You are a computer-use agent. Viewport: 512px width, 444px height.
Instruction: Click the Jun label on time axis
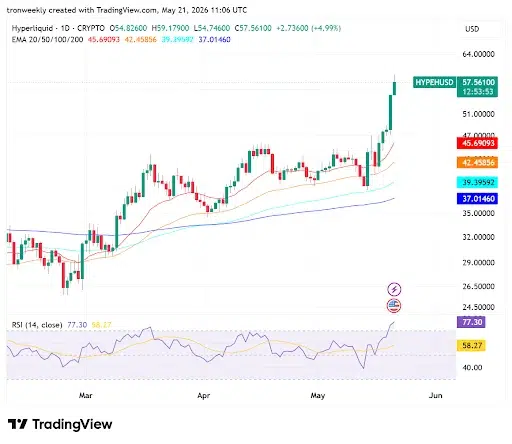click(x=436, y=395)
